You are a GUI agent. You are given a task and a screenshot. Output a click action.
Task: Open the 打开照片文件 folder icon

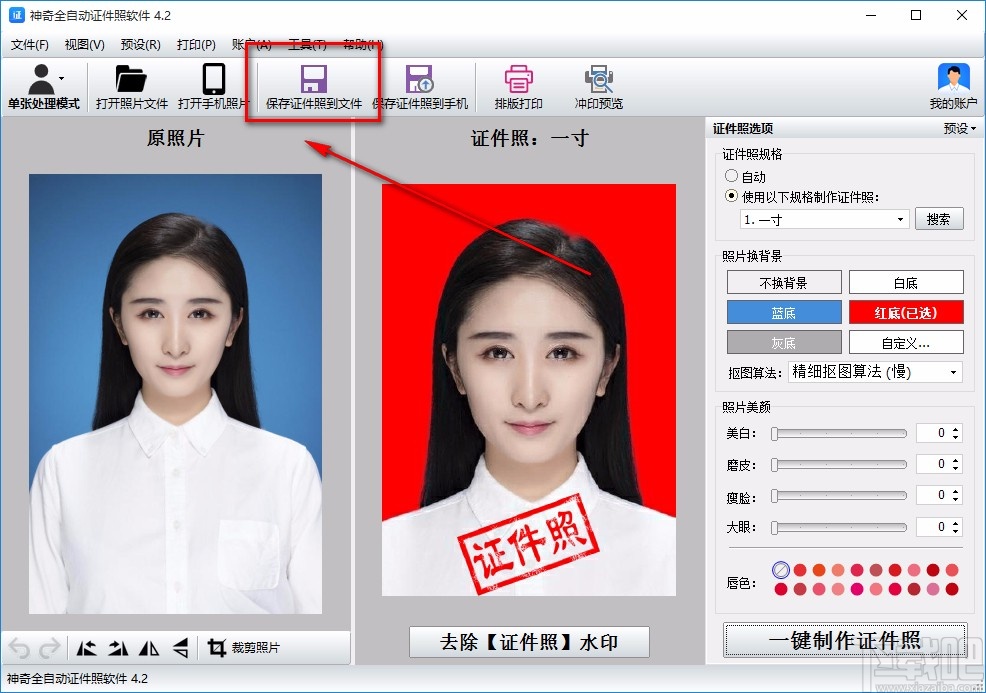[x=131, y=79]
